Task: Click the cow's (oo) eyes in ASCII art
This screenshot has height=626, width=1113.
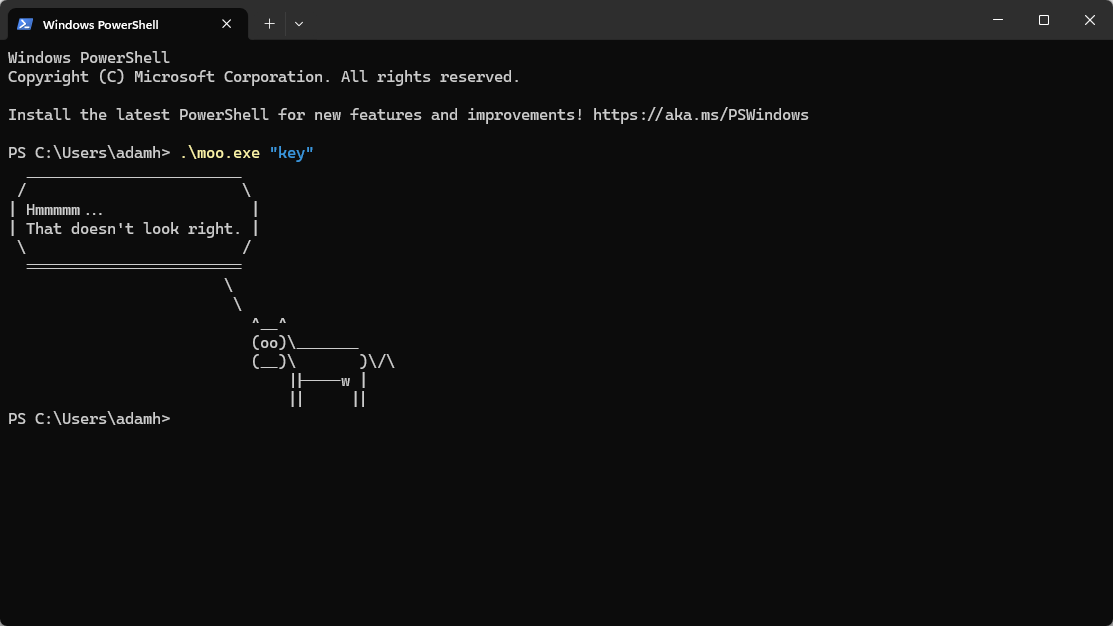Action: coord(269,344)
